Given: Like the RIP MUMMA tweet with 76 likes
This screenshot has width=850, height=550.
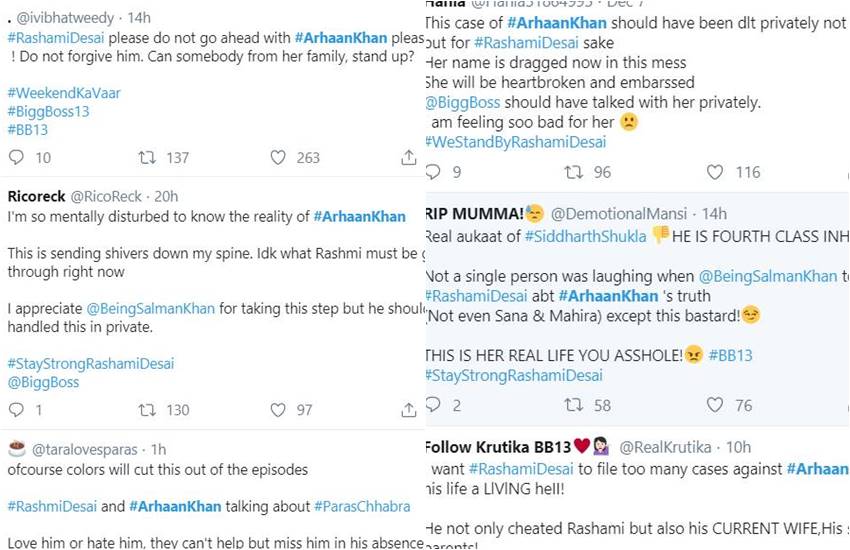Looking at the screenshot, I should click(715, 405).
